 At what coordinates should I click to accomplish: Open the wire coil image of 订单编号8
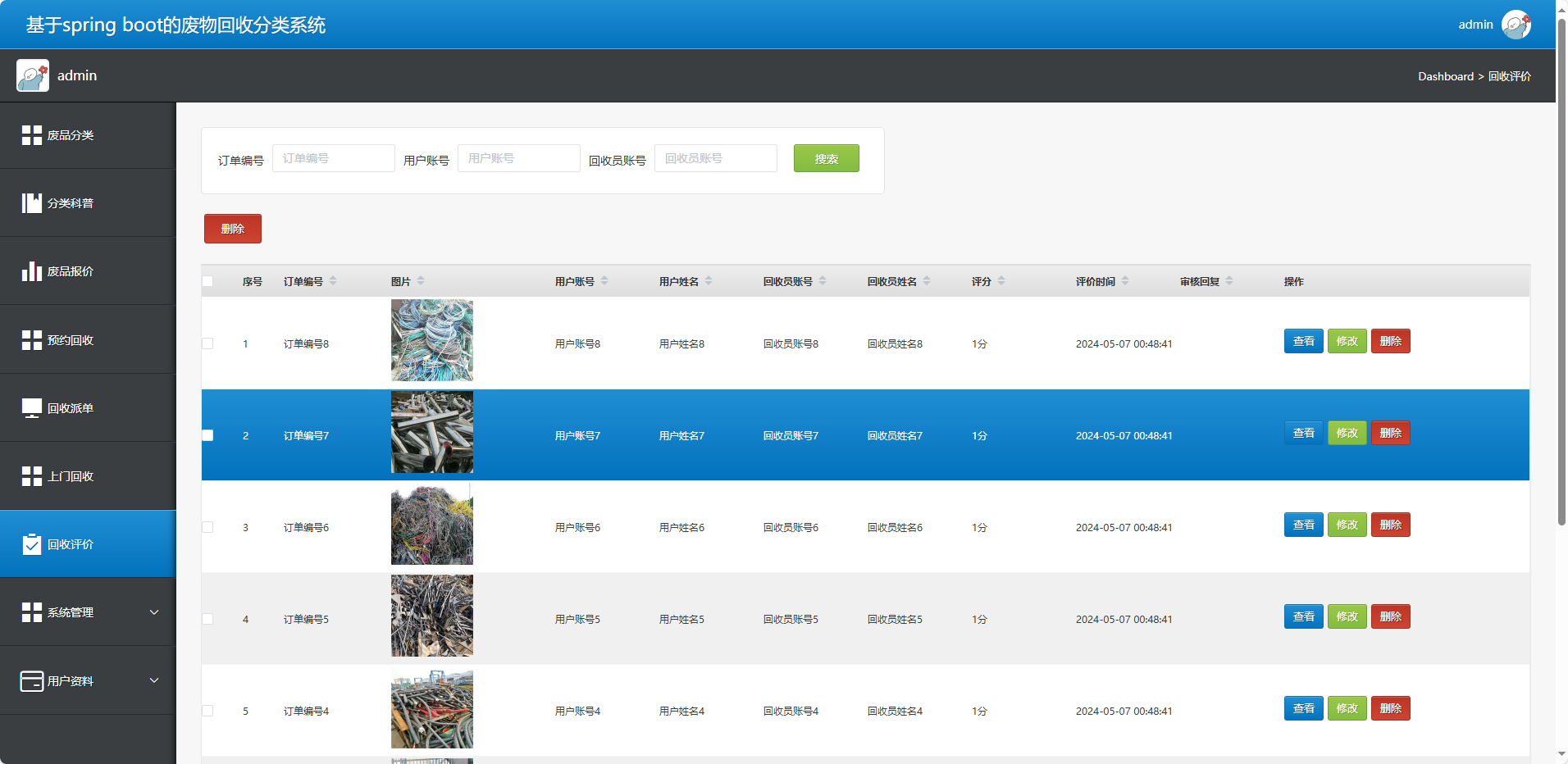click(x=432, y=340)
